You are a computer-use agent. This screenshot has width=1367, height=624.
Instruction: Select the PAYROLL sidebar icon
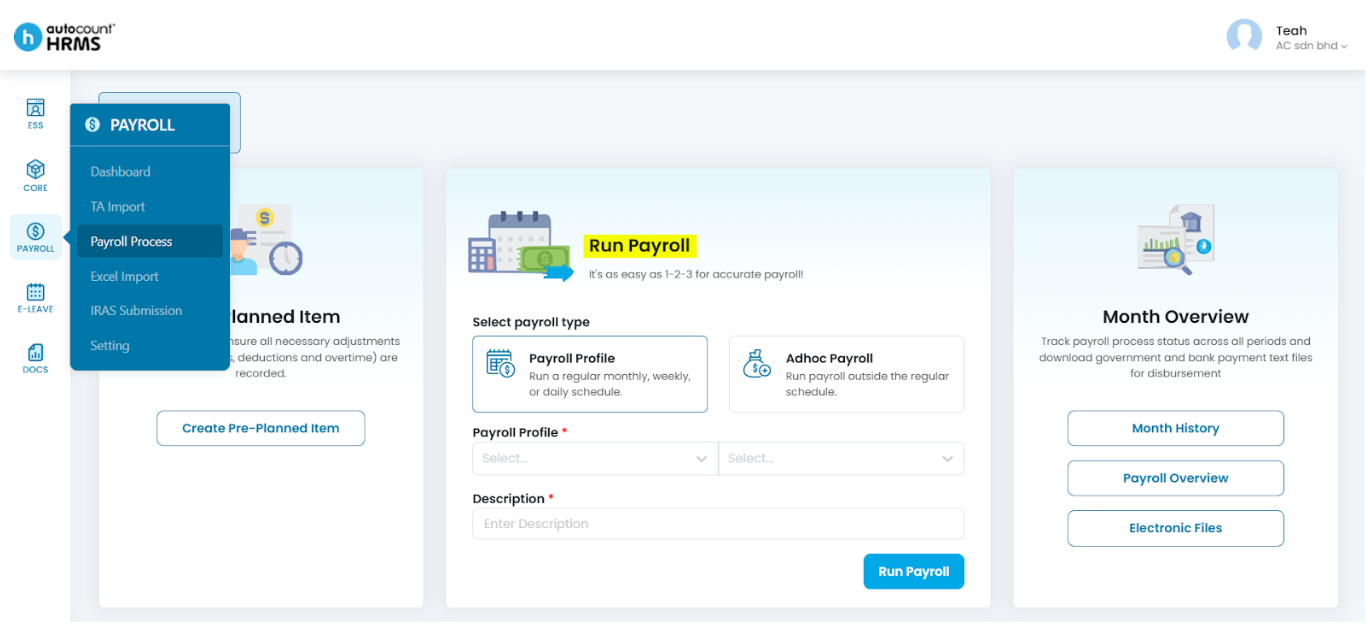click(36, 238)
